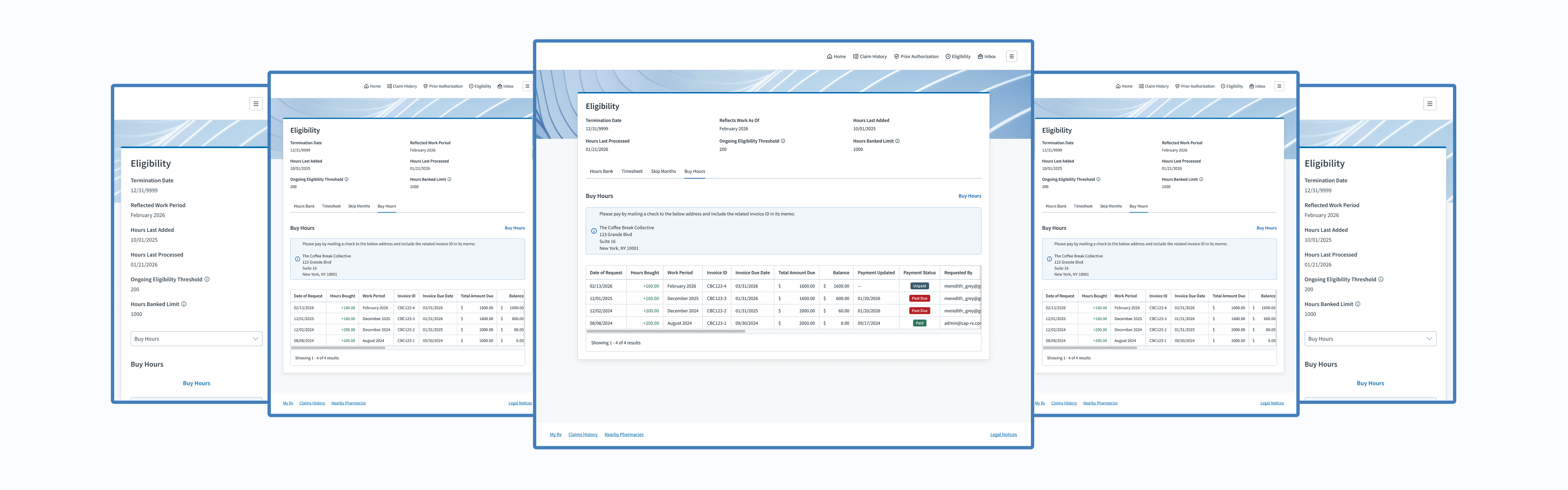This screenshot has width=1568, height=490.
Task: Click info icon beside Ongoing Eligibility Threshold, largest mockup
Action: pos(783,141)
